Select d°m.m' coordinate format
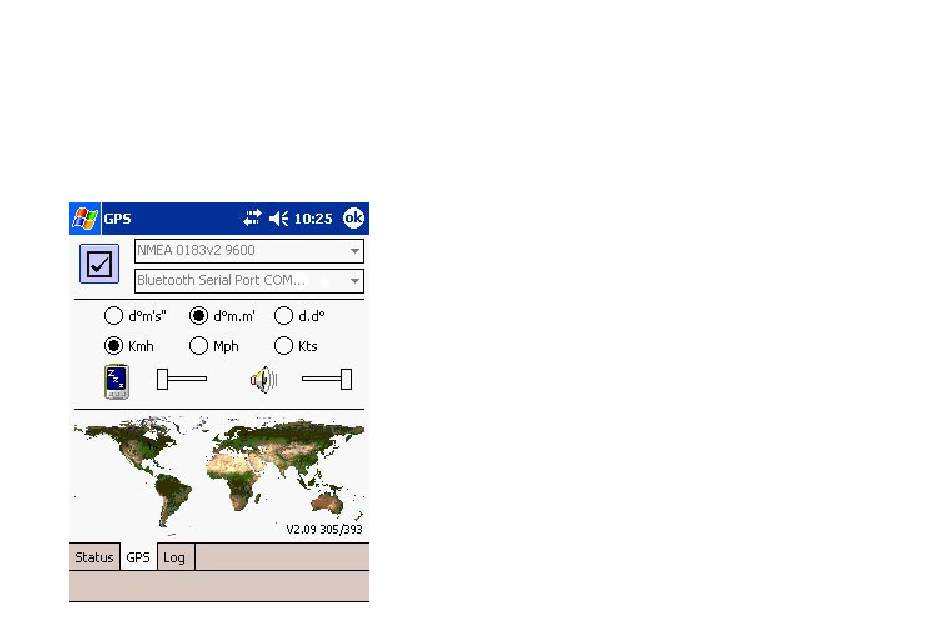Image resolution: width=950 pixels, height=644 pixels. (x=198, y=316)
